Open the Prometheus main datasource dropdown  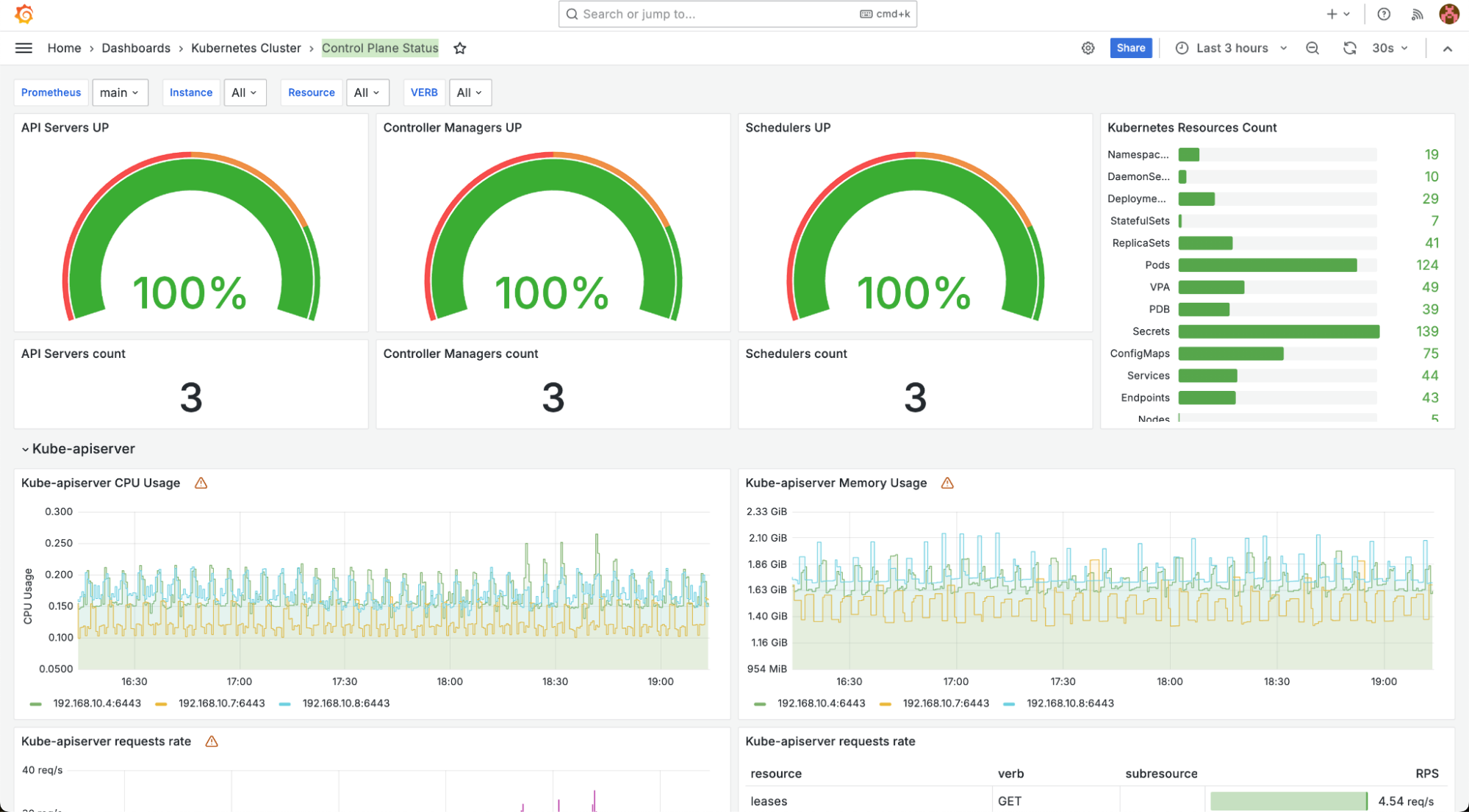(x=120, y=93)
